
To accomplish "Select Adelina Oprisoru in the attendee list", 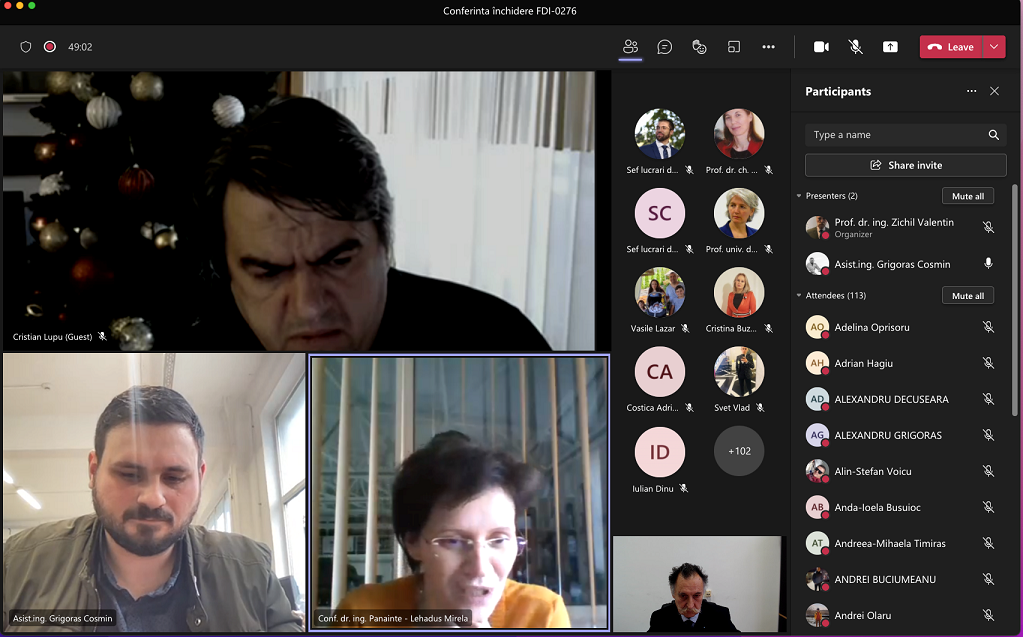I will [872, 327].
